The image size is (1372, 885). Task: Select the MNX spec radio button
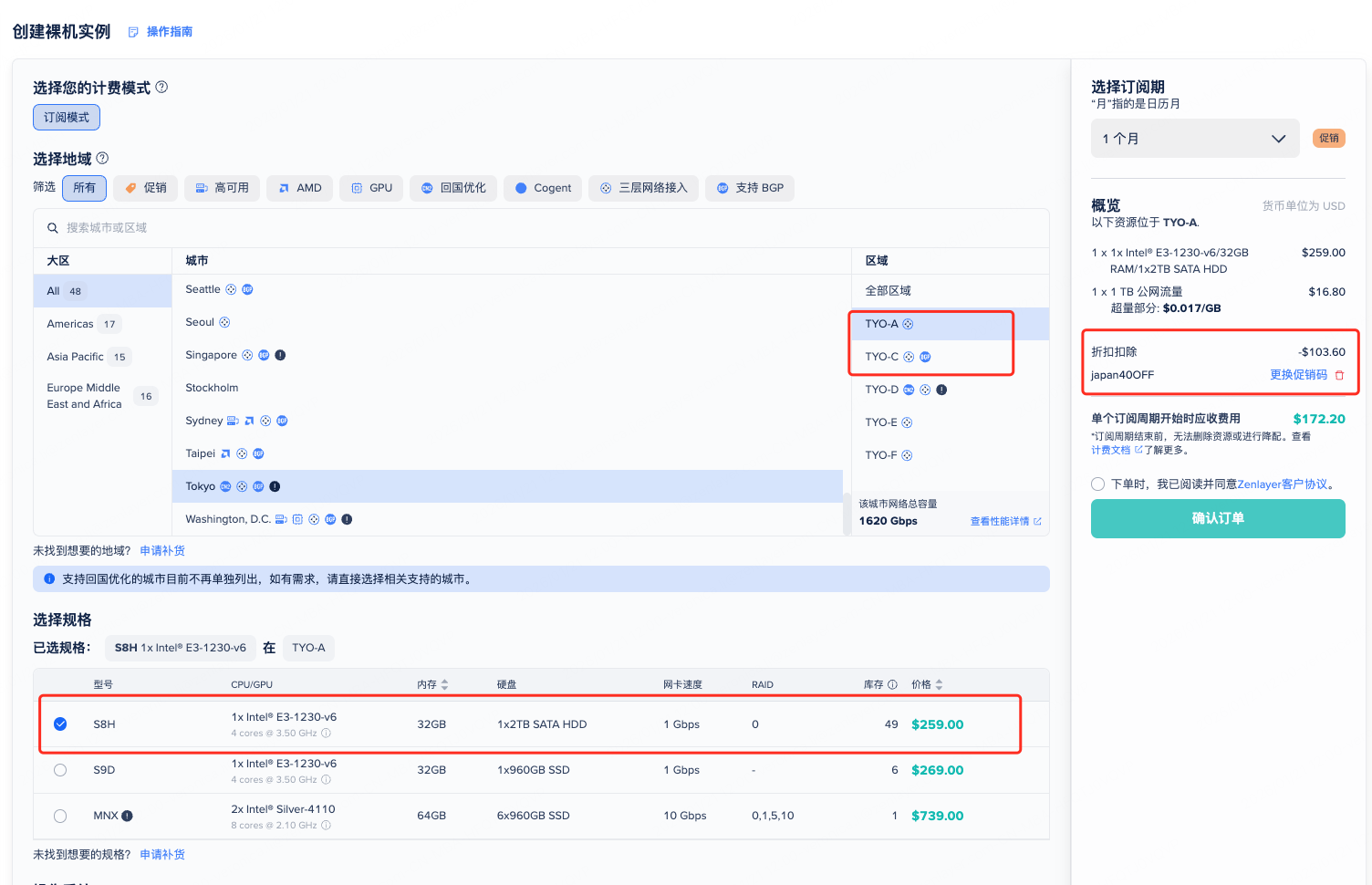click(60, 816)
